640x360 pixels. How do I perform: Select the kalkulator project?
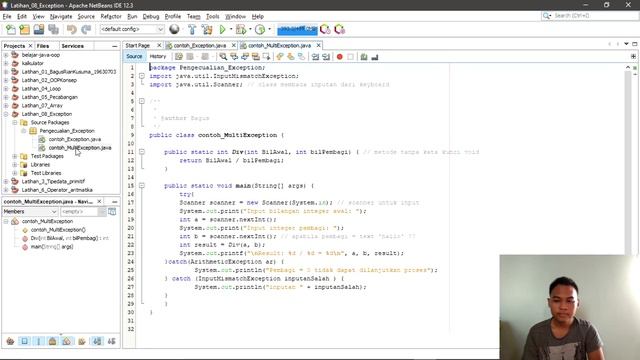point(33,63)
